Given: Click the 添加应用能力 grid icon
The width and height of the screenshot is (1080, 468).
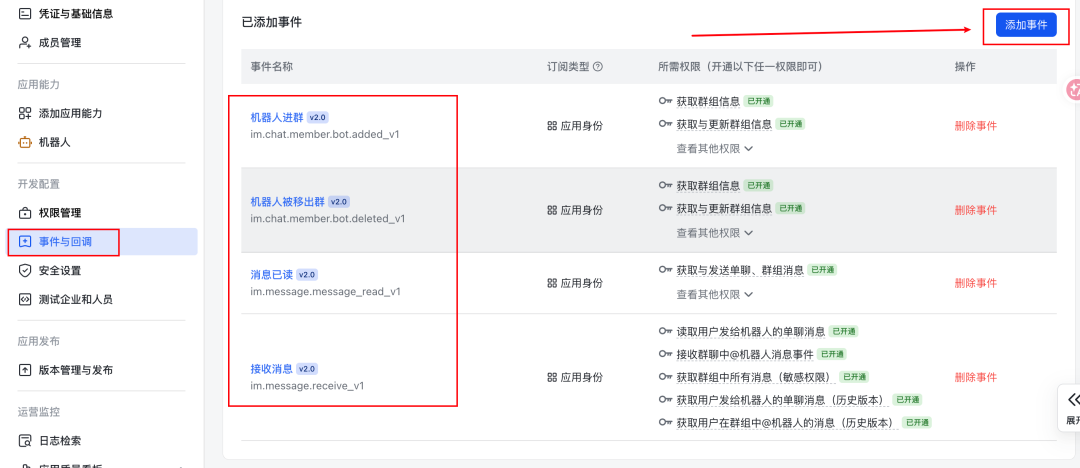Looking at the screenshot, I should 25,114.
